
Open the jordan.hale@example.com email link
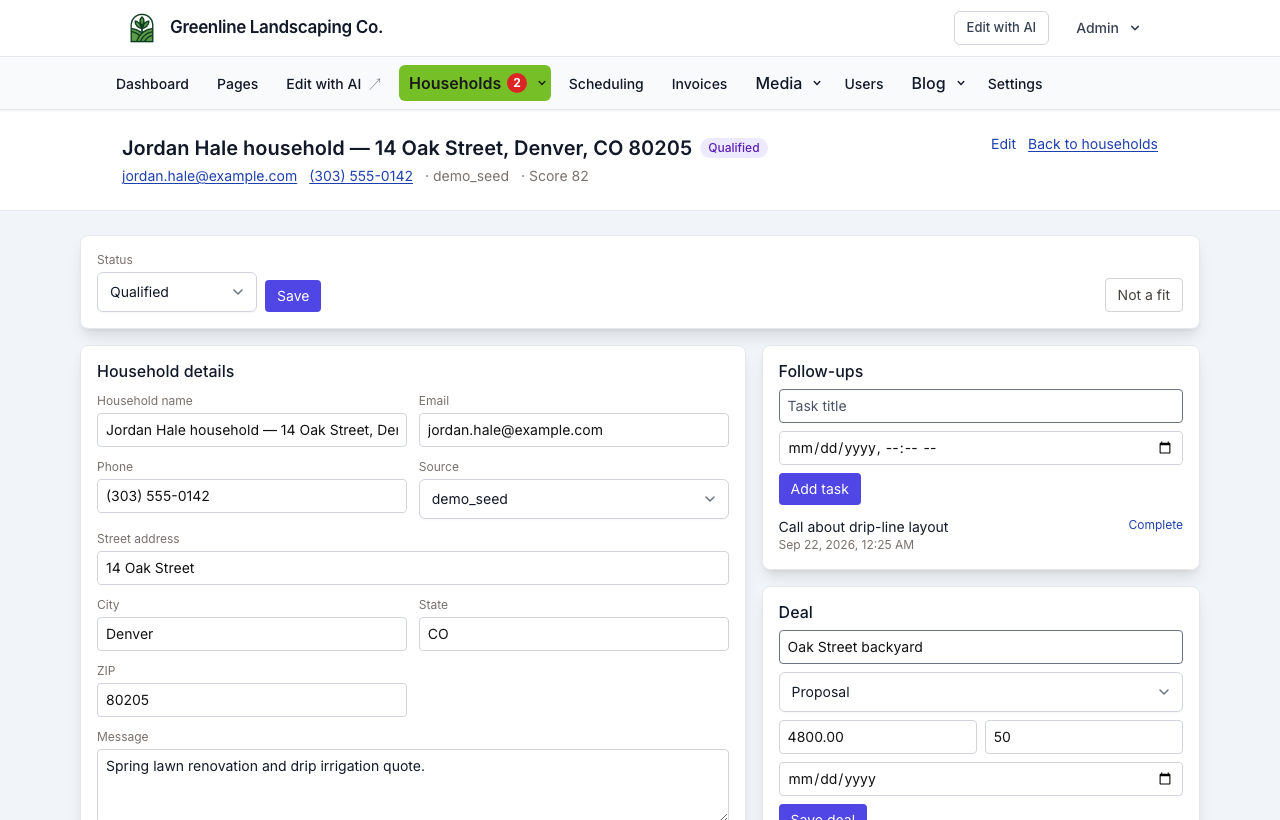click(x=210, y=176)
